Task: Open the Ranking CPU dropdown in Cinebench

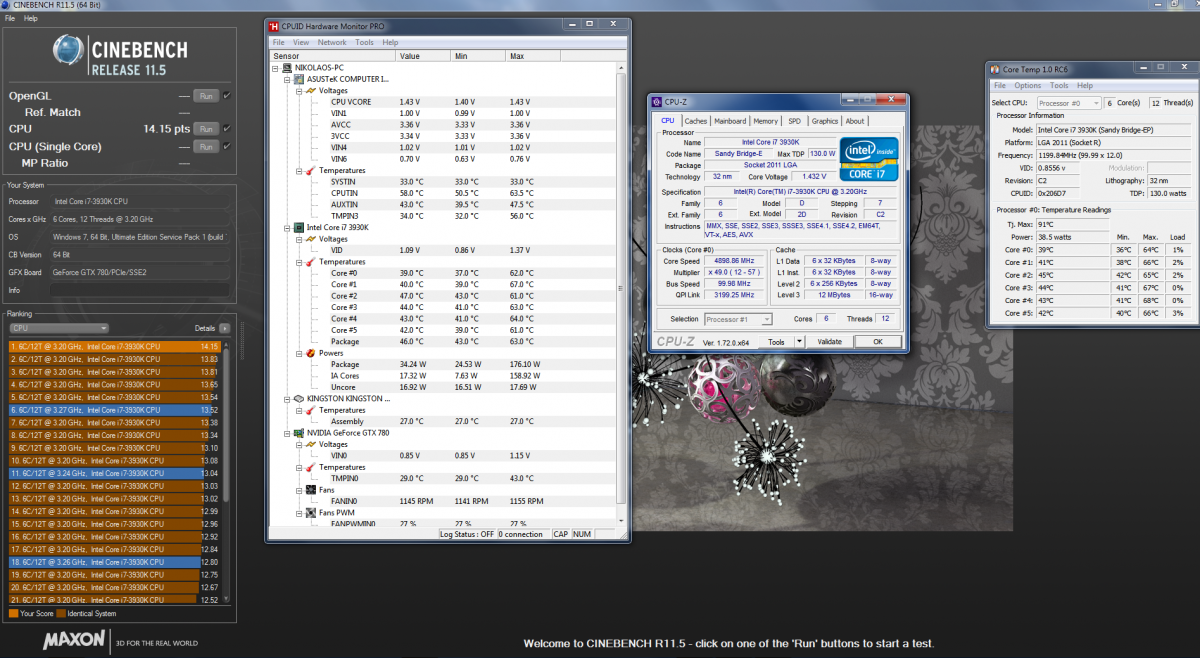Action: [x=58, y=328]
